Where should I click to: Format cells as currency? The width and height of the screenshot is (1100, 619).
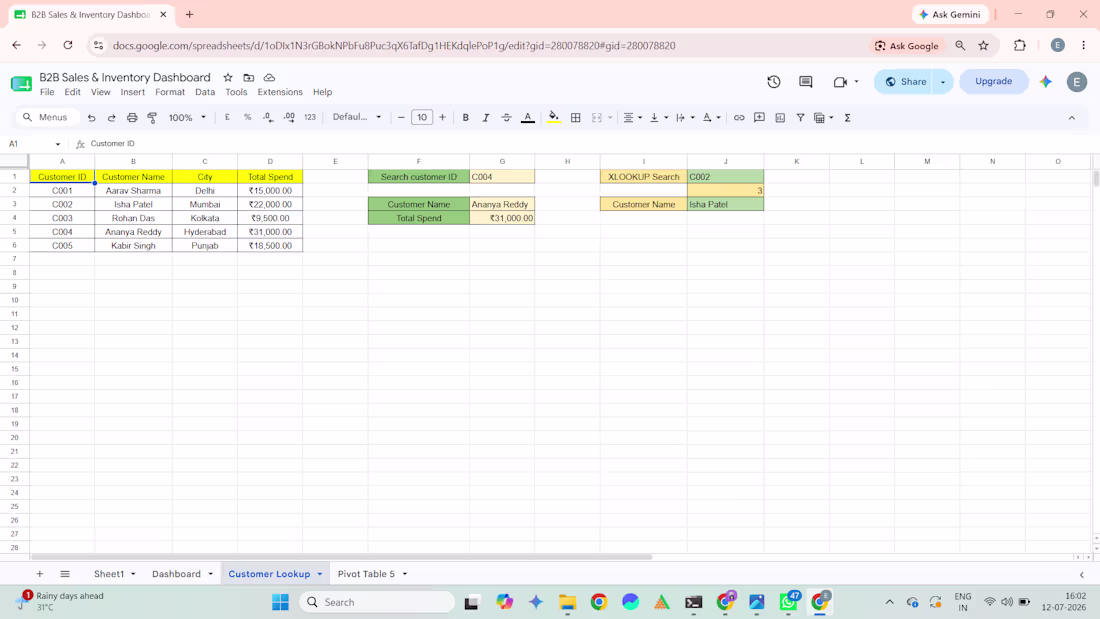(227, 118)
